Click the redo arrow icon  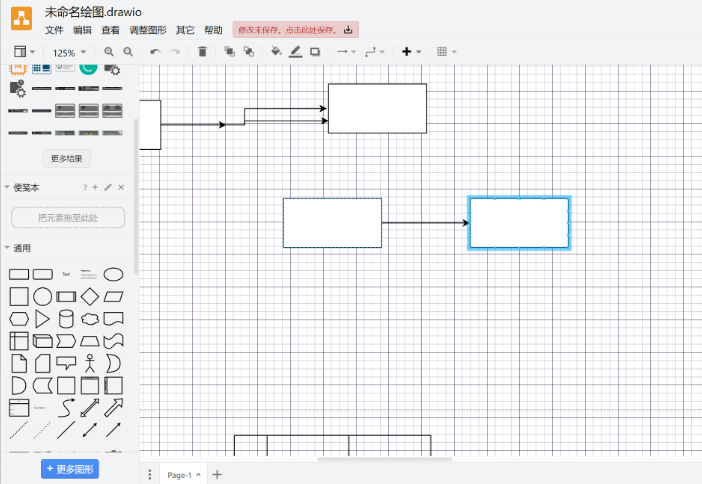pyautogui.click(x=175, y=52)
